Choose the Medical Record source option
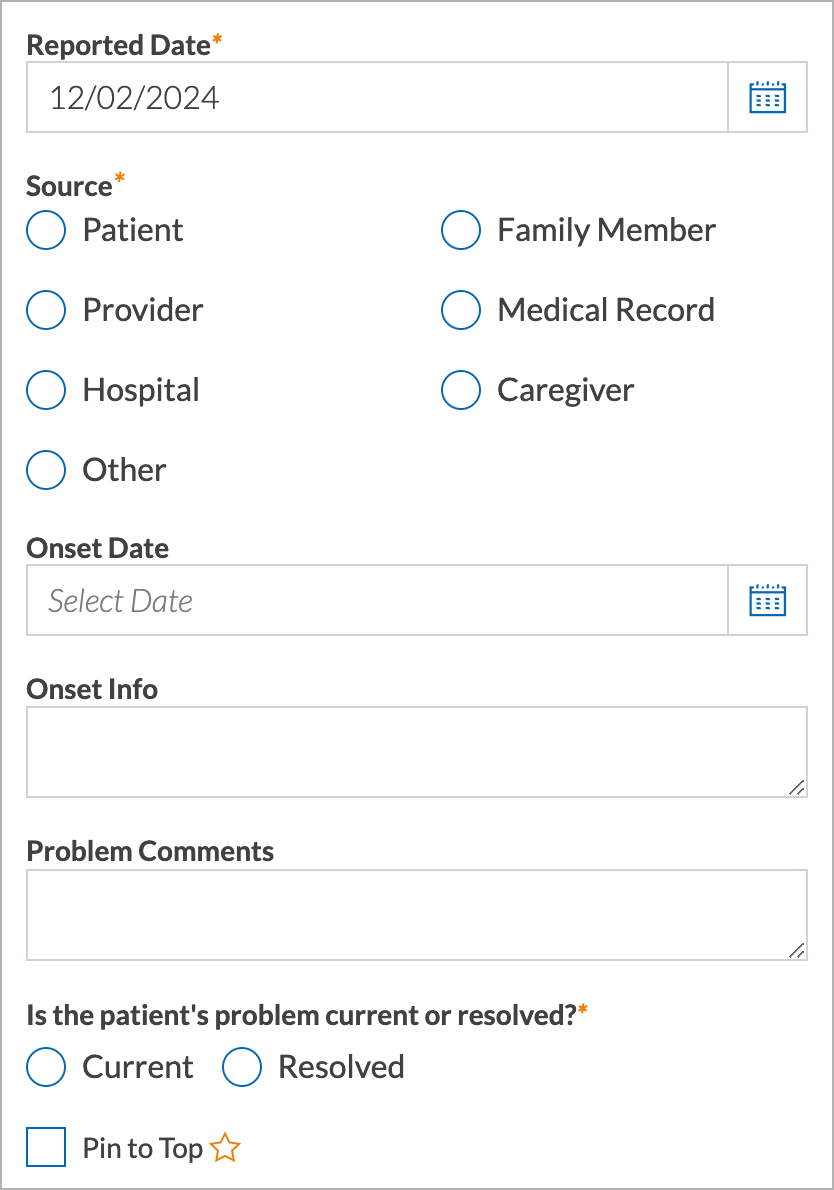This screenshot has width=834, height=1190. (461, 310)
